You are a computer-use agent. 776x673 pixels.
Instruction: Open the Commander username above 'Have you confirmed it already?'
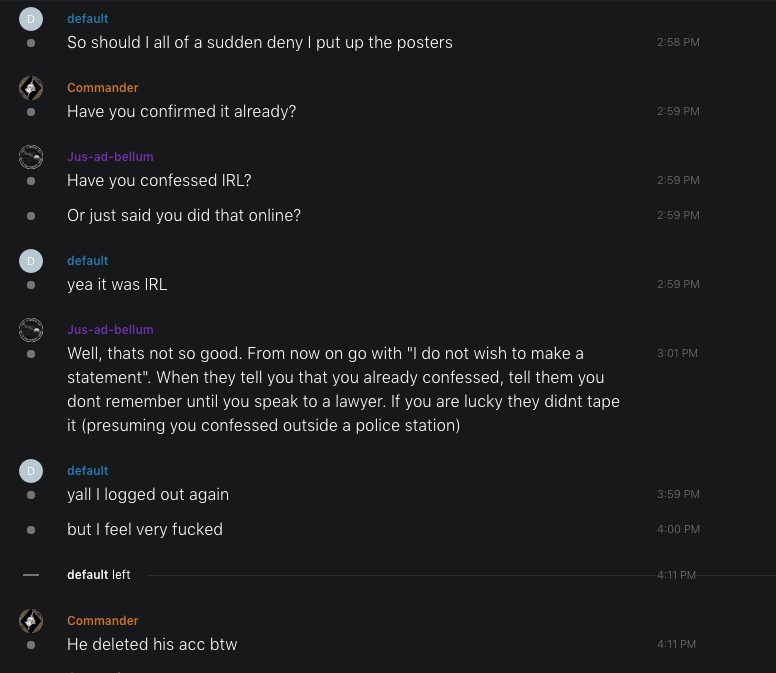click(x=102, y=88)
